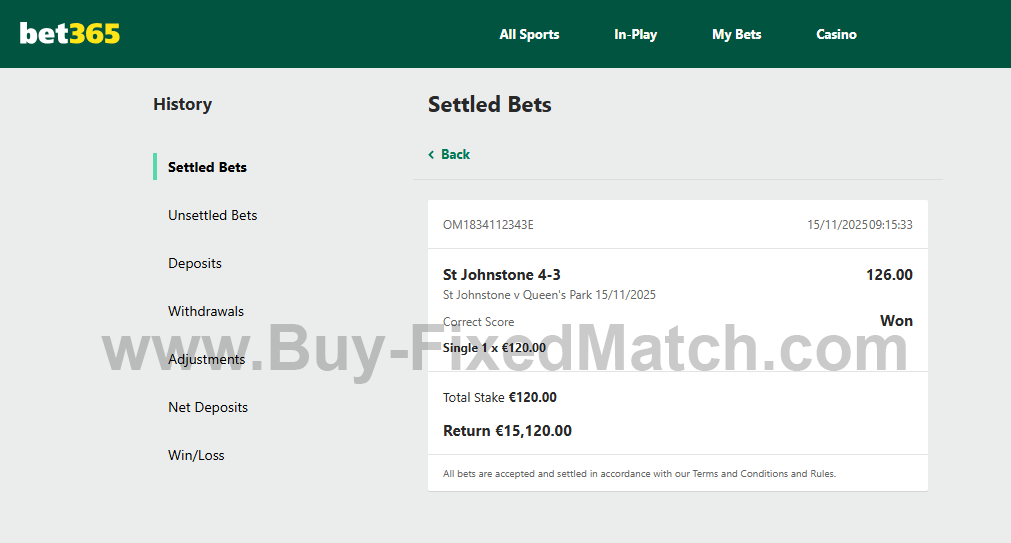Click the Won bet status label

pos(896,321)
